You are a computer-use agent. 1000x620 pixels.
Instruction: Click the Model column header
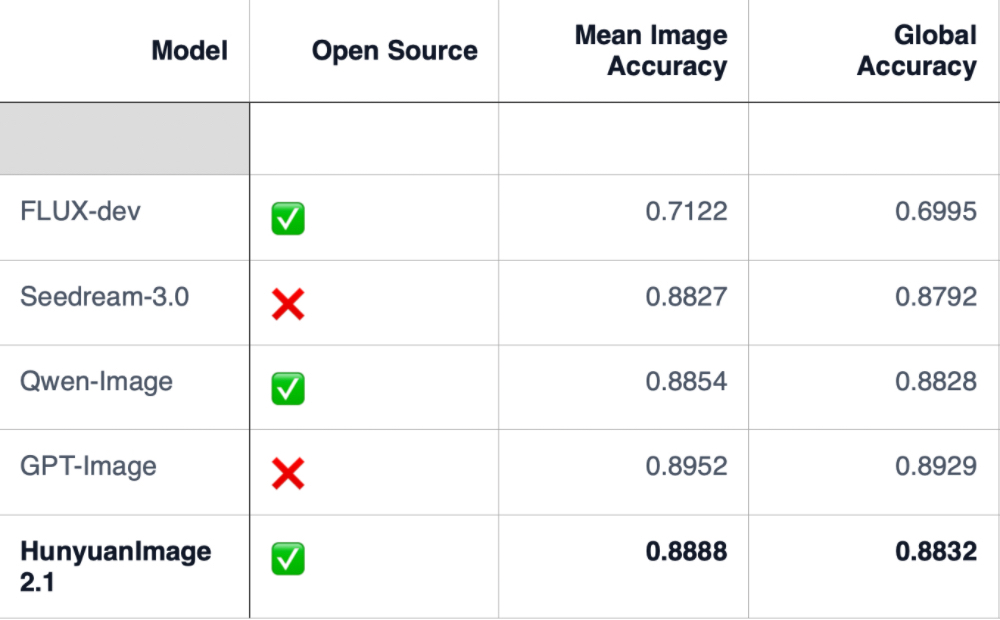coord(190,50)
